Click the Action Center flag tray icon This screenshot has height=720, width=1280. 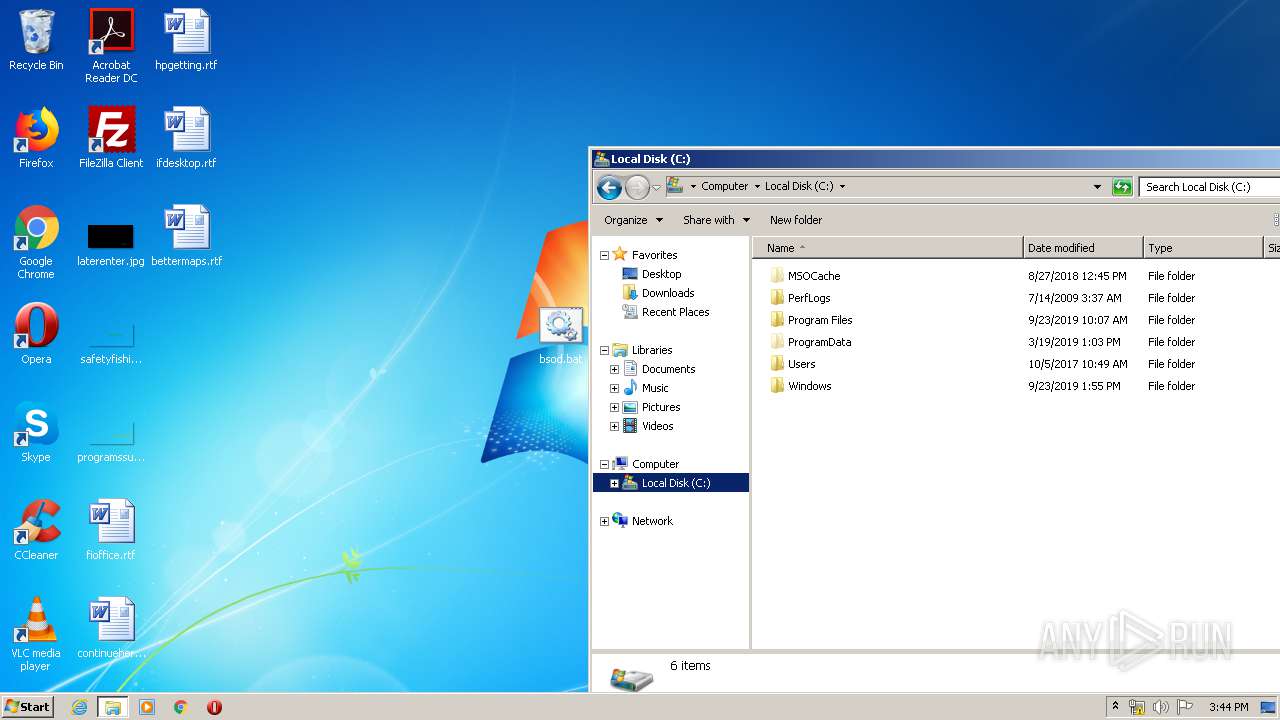tap(1185, 707)
